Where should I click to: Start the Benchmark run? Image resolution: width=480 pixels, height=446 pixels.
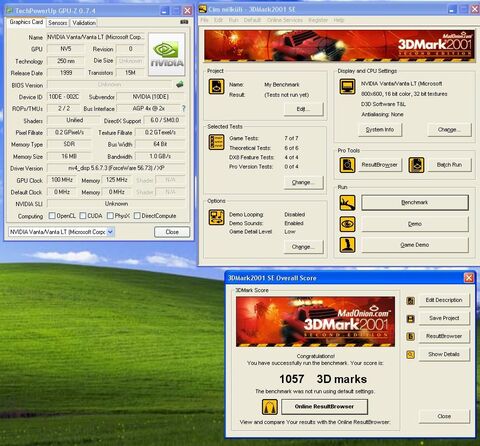(415, 203)
